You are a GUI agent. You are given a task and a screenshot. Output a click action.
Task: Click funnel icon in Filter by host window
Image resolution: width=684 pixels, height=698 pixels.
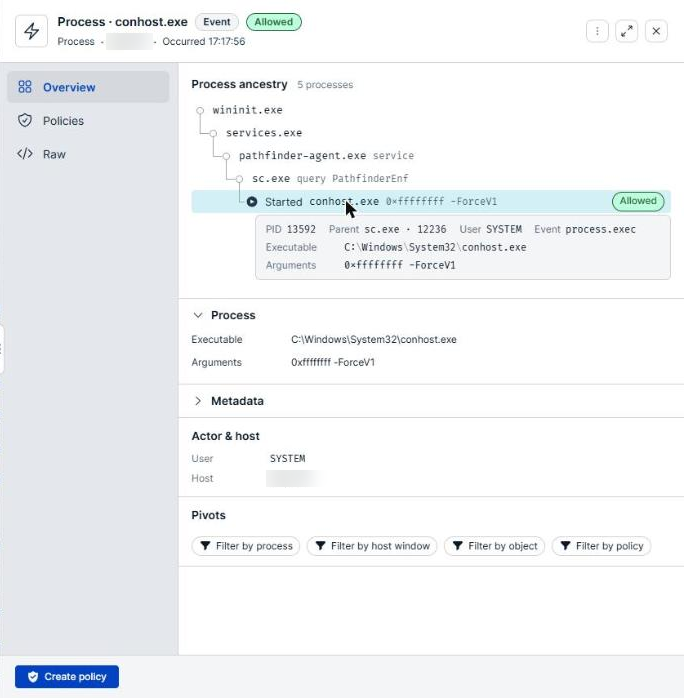pyautogui.click(x=320, y=546)
